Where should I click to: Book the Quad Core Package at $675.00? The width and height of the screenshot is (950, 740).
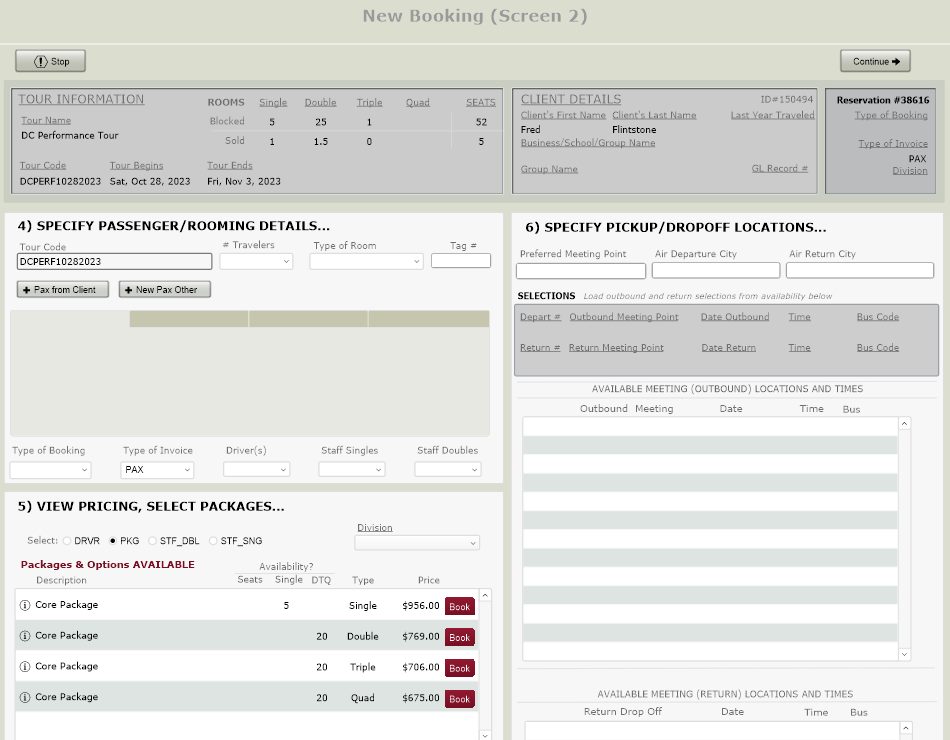click(x=459, y=699)
